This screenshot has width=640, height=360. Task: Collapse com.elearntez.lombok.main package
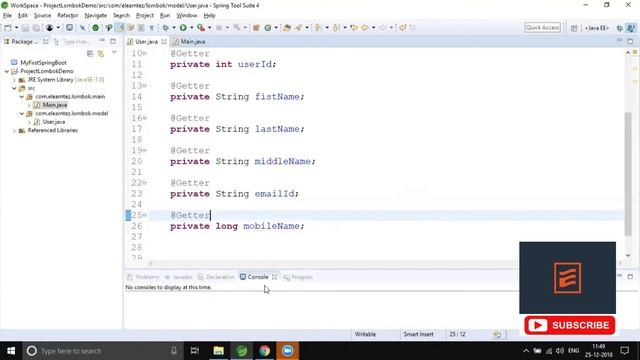coord(22,97)
